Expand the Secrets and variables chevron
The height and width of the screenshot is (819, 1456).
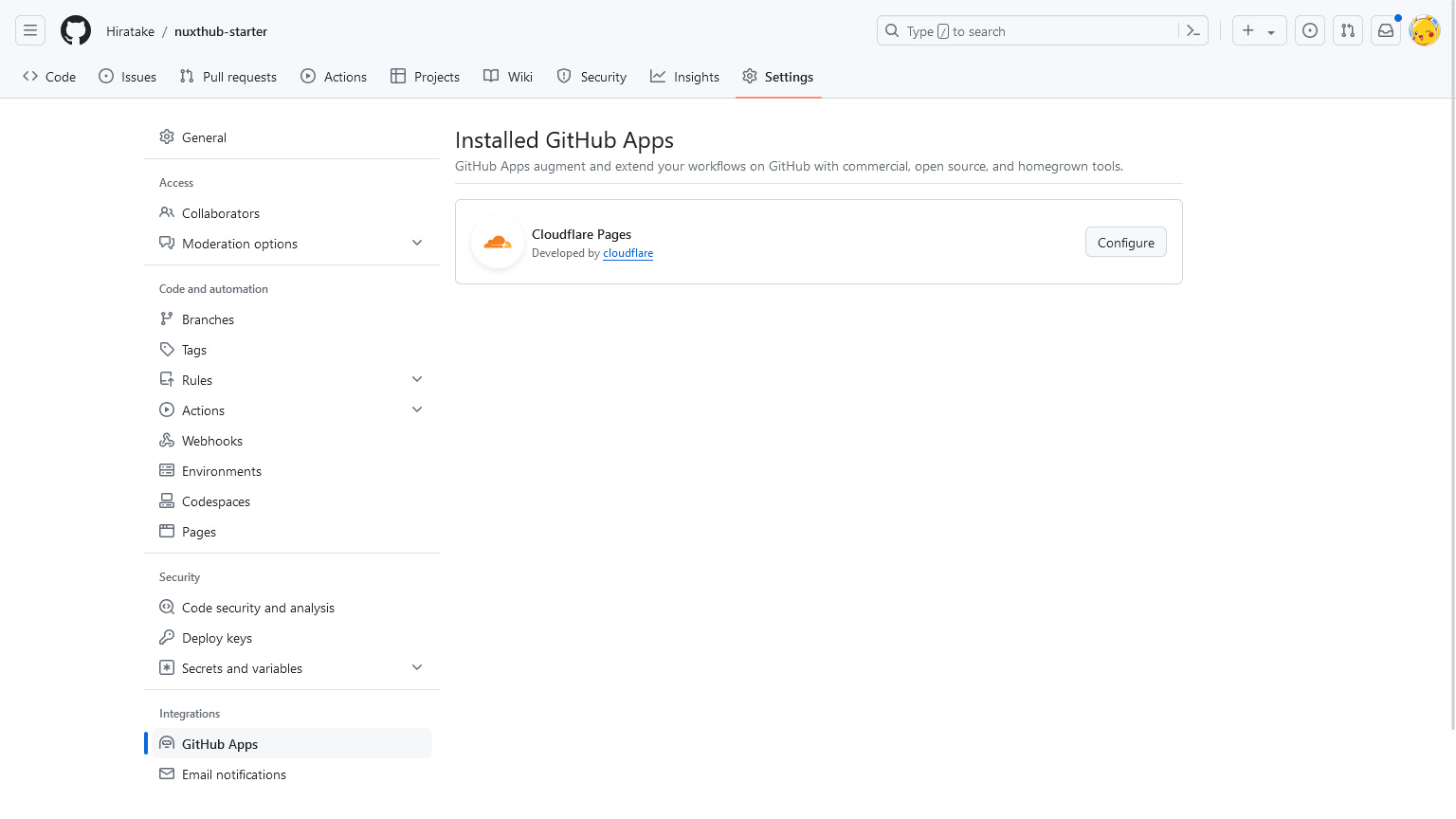417,667
